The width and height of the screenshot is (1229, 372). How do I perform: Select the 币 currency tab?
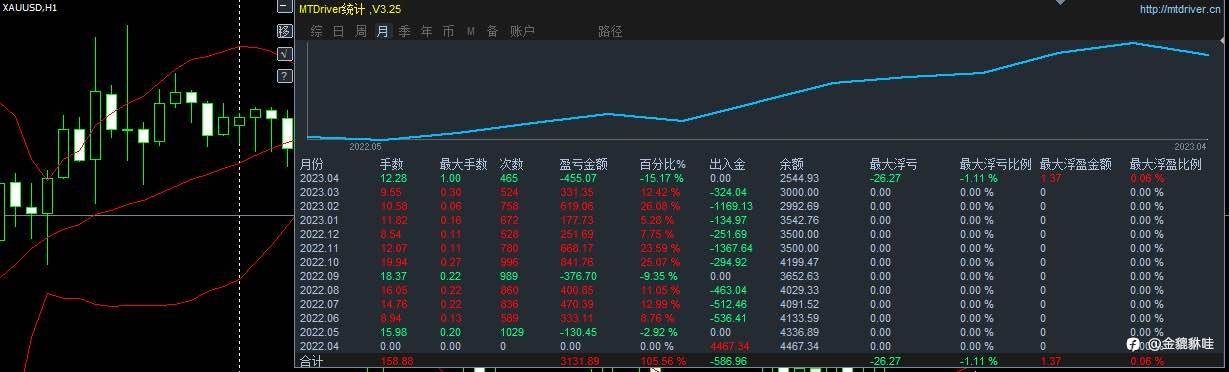(x=448, y=31)
